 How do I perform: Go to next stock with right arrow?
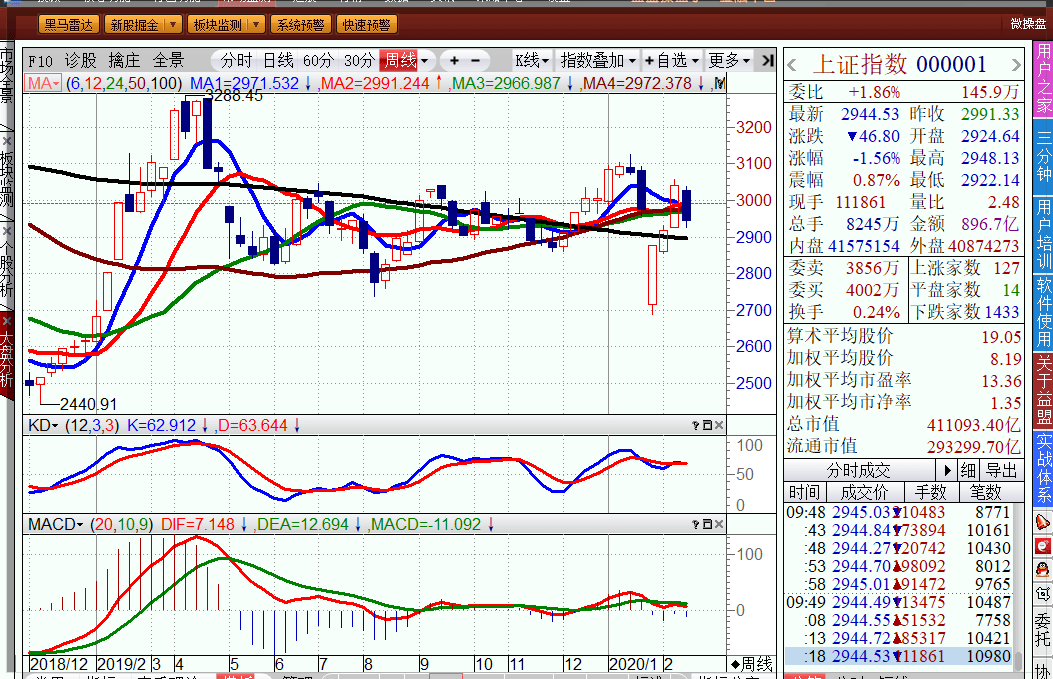click(x=1016, y=66)
